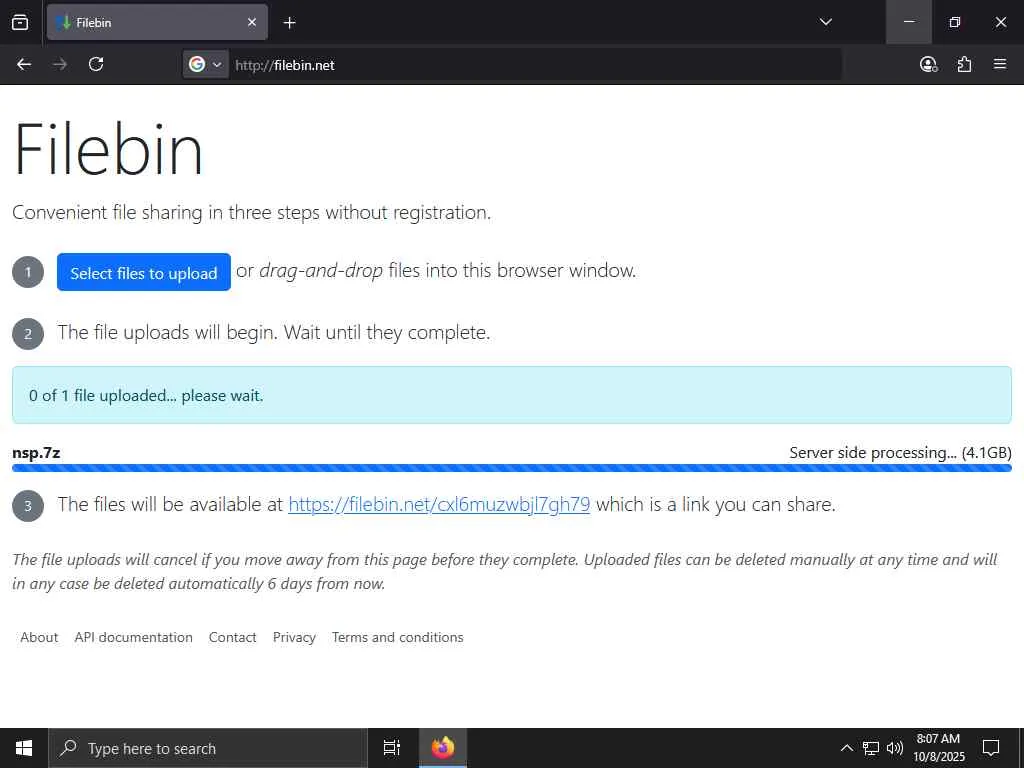The height and width of the screenshot is (768, 1024).
Task: Open the Windows Start menu
Action: (24, 748)
